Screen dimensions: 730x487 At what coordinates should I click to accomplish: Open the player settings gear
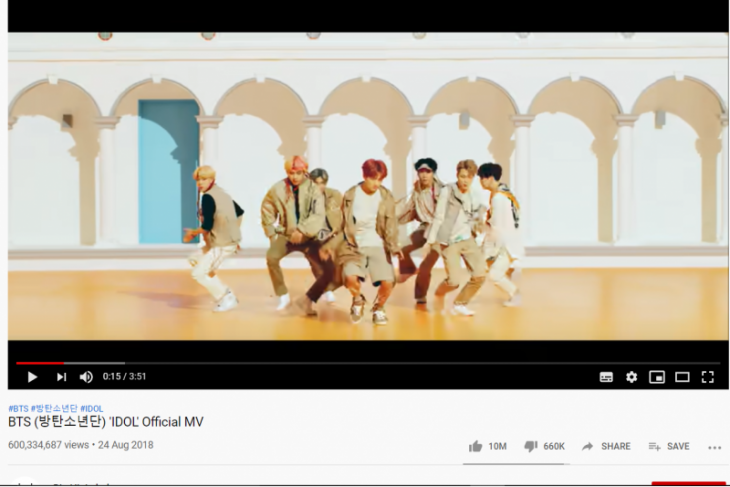tap(631, 377)
